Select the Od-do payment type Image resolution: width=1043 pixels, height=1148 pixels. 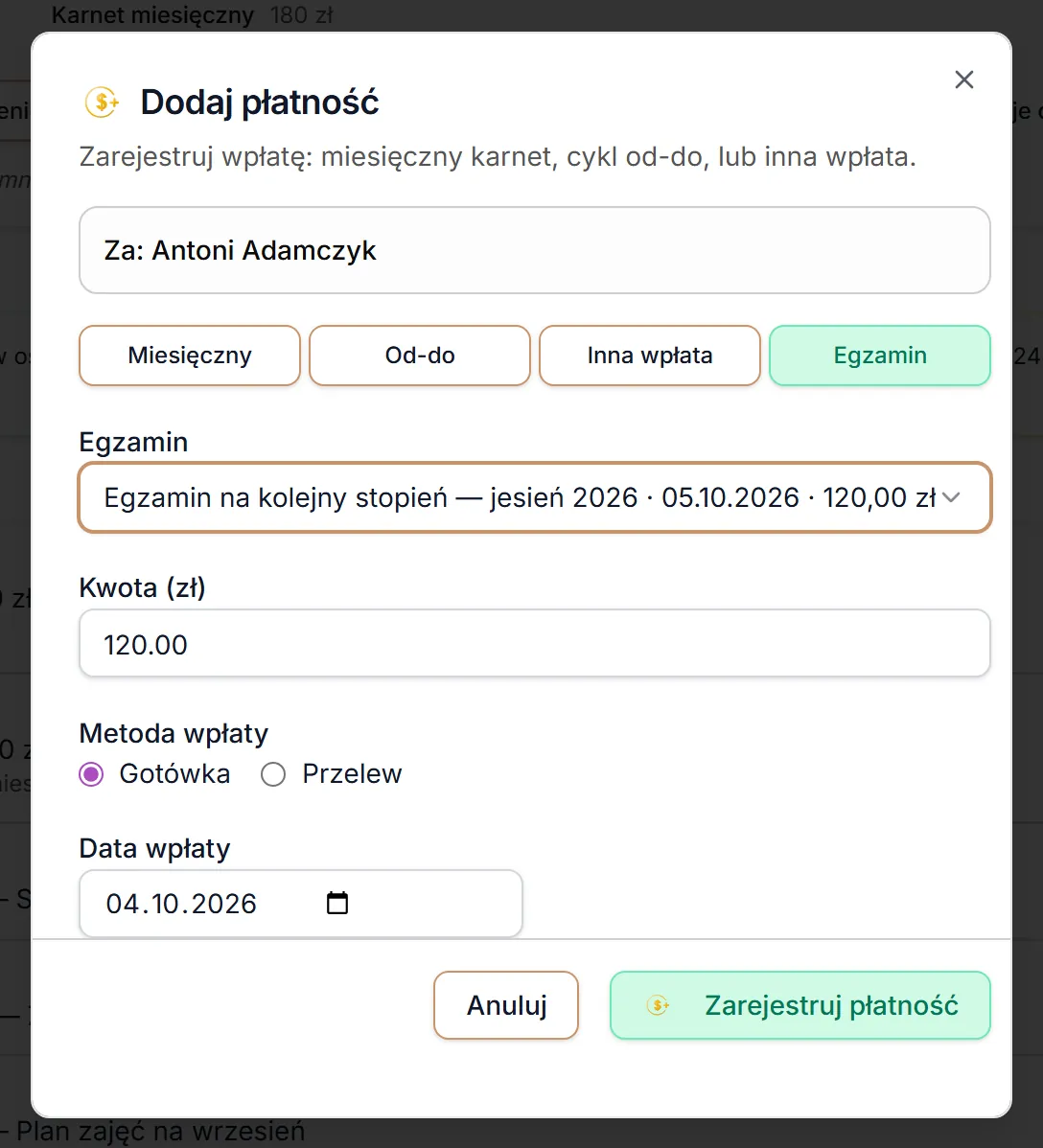click(x=420, y=356)
